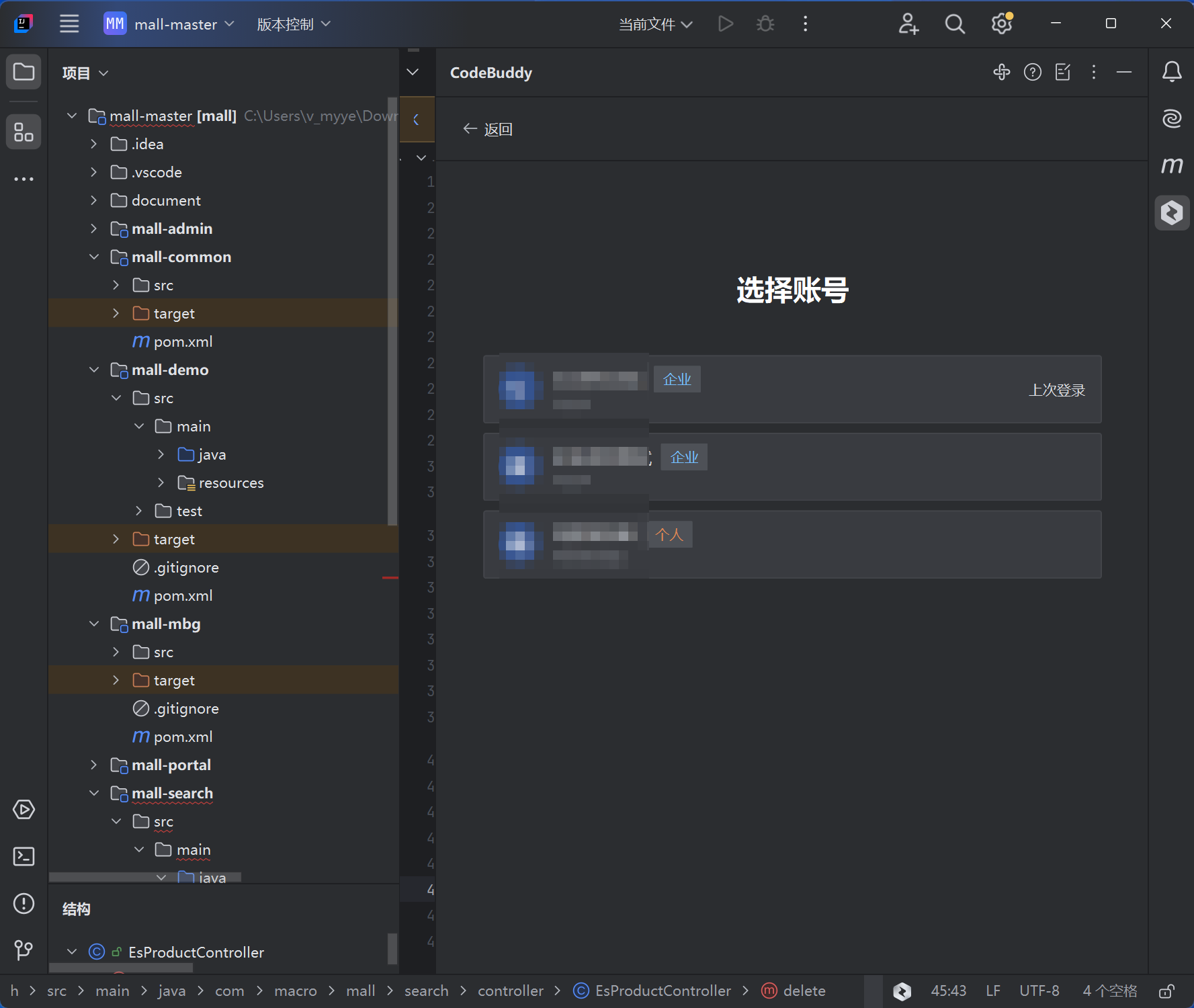
Task: Open the Maven tool window
Action: (1172, 166)
